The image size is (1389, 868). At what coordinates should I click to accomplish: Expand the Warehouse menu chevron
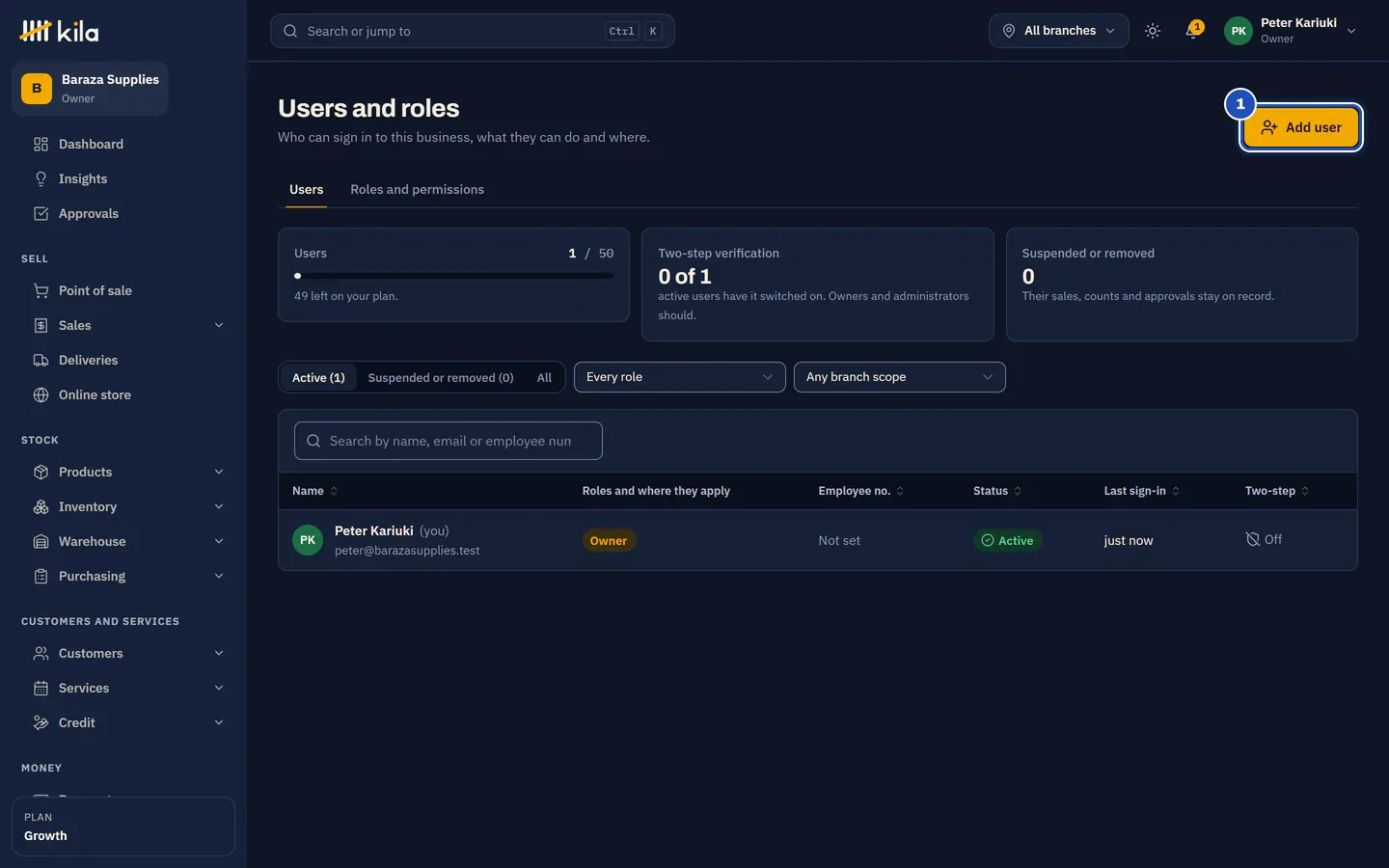(219, 541)
